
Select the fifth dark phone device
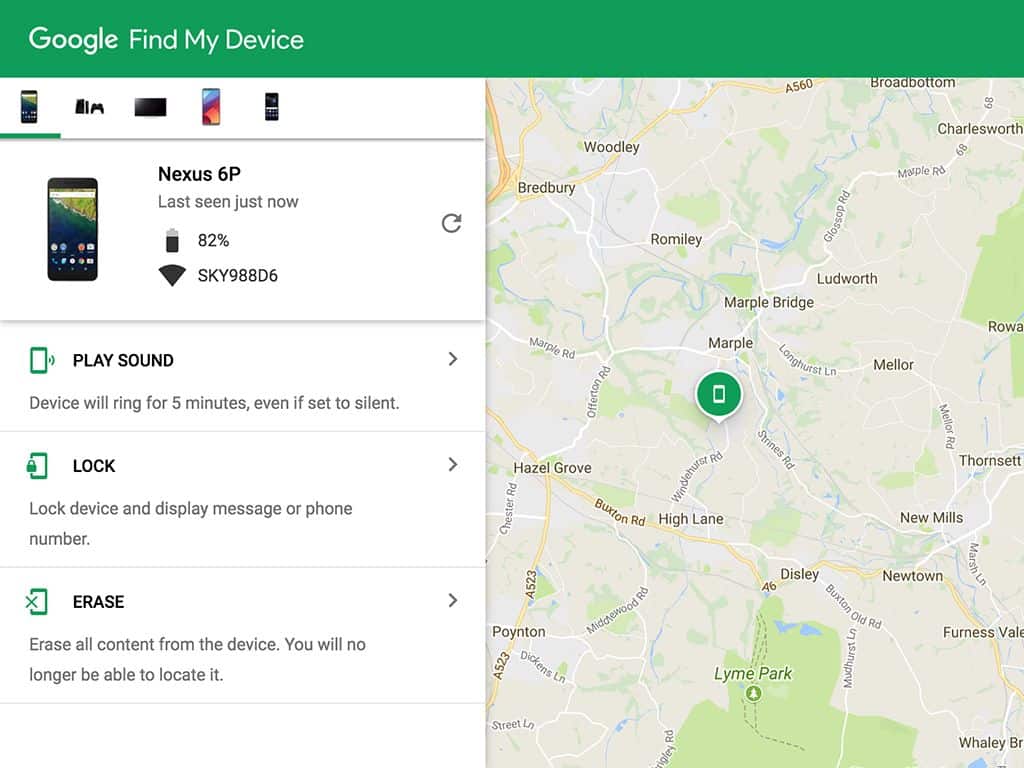click(271, 107)
